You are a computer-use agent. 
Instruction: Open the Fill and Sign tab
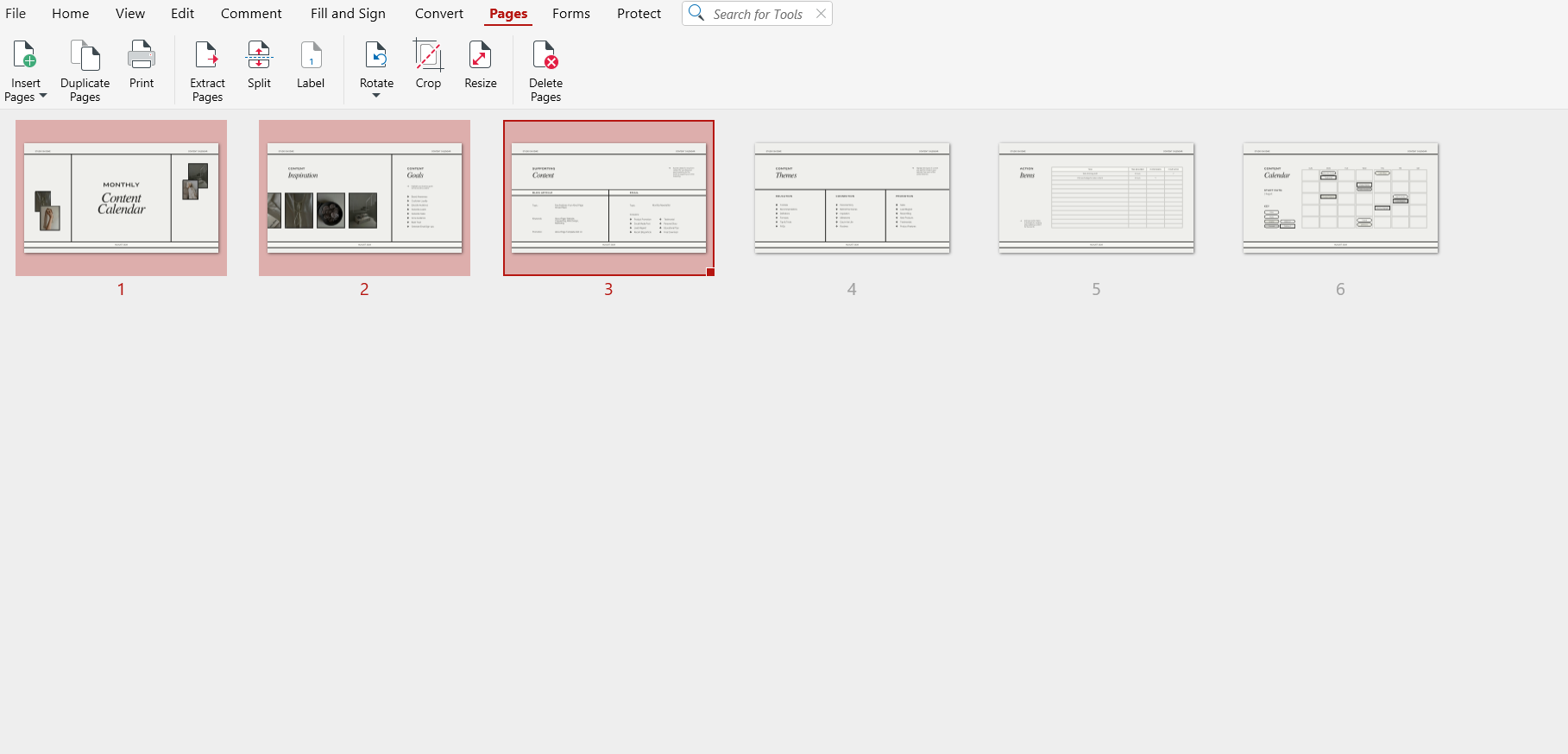coord(348,14)
